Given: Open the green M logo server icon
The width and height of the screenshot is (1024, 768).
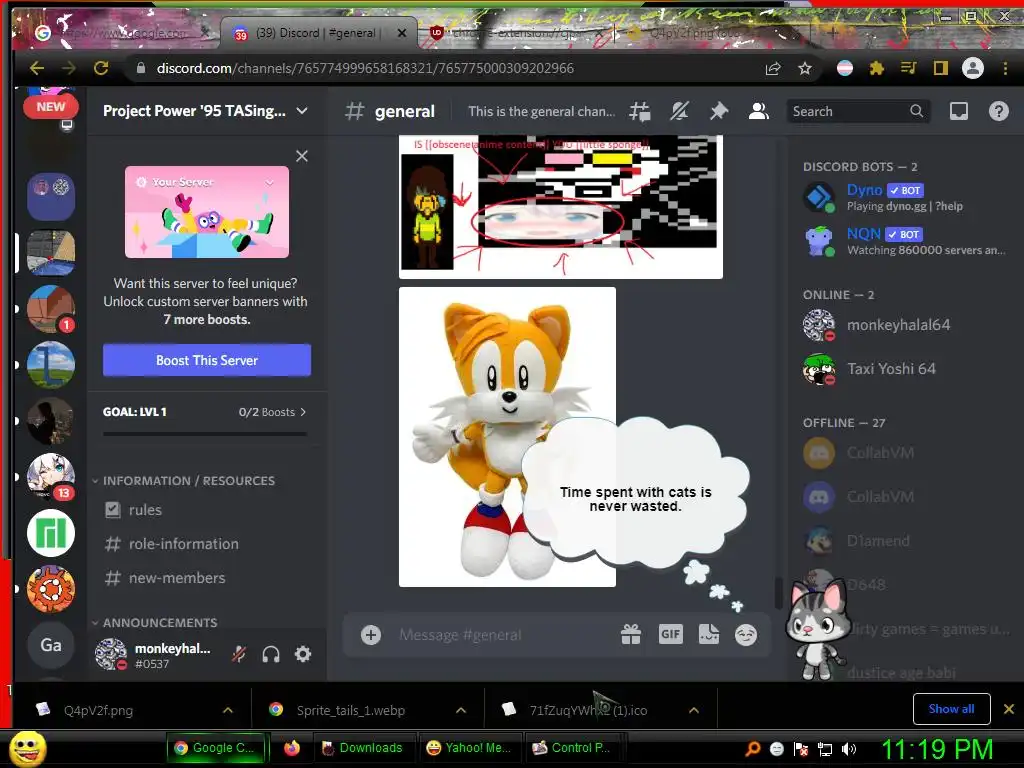Looking at the screenshot, I should point(51,533).
